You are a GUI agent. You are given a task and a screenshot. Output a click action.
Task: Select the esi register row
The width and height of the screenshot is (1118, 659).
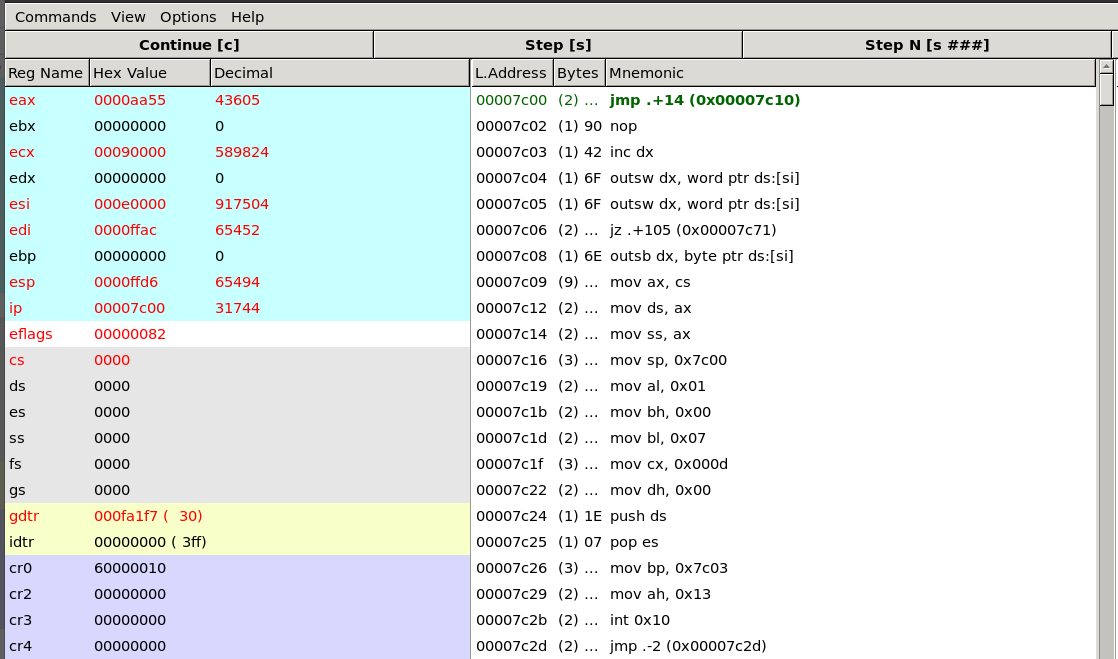click(237, 204)
